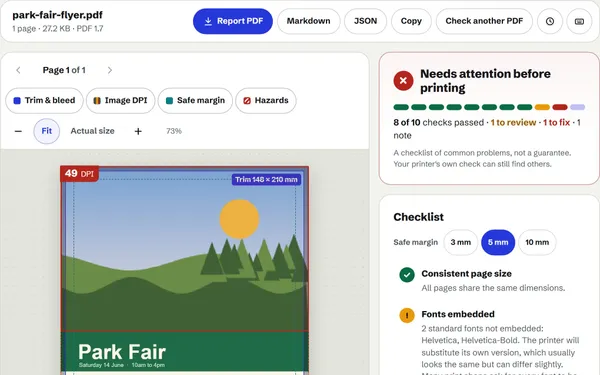Screen dimensions: 600x375
Task: Set safe margin to 3 mm
Action: click(x=461, y=242)
